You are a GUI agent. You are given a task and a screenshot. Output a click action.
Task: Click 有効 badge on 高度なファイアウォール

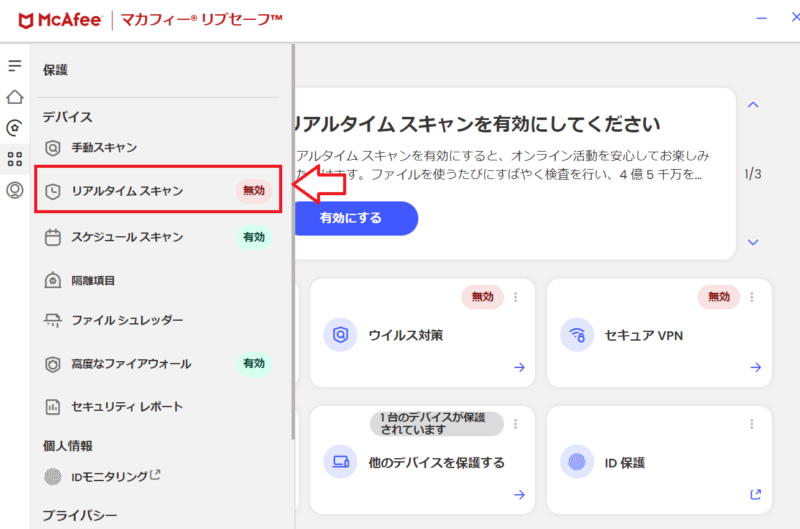coord(254,364)
